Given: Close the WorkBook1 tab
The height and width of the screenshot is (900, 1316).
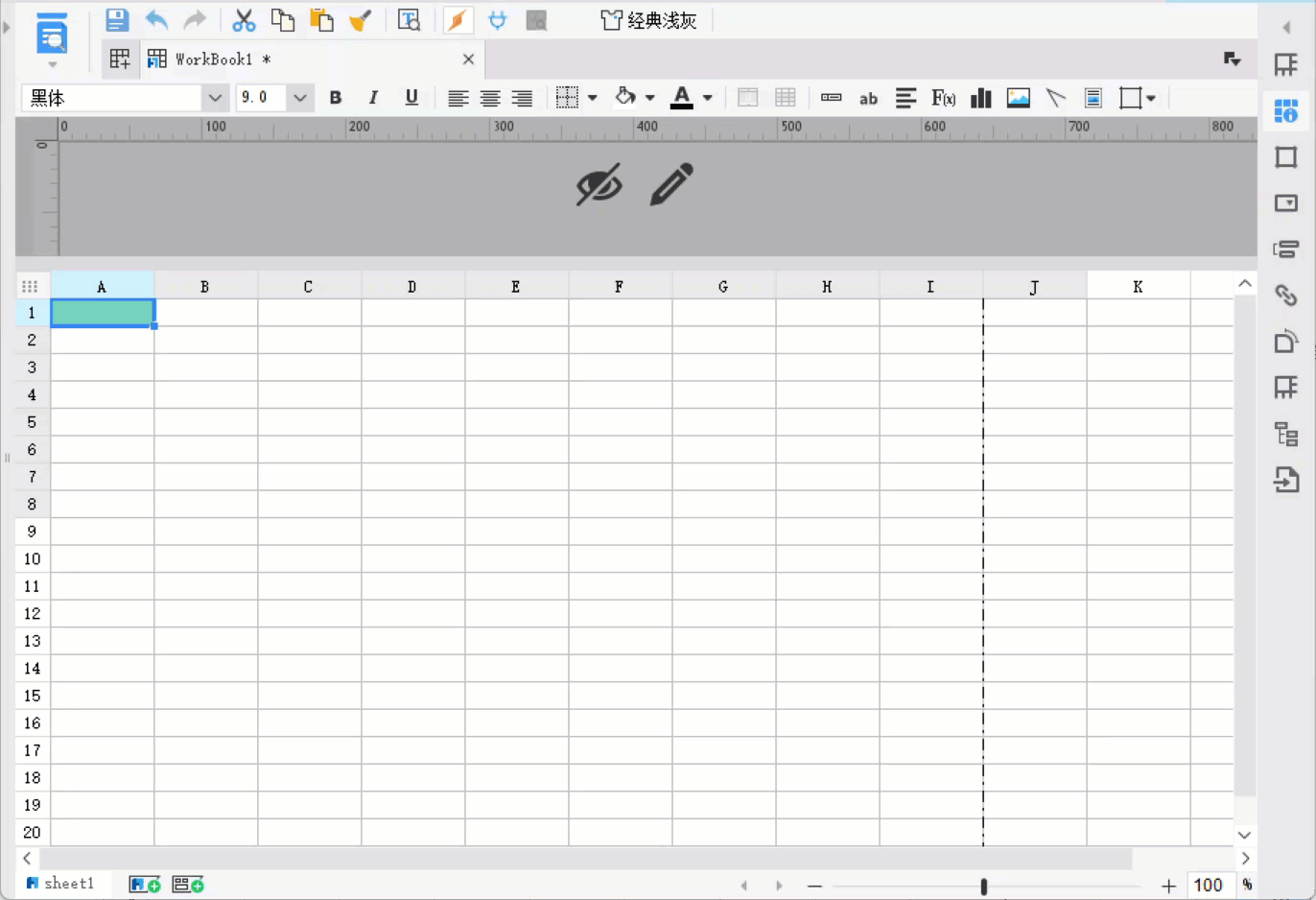Looking at the screenshot, I should coord(468,59).
